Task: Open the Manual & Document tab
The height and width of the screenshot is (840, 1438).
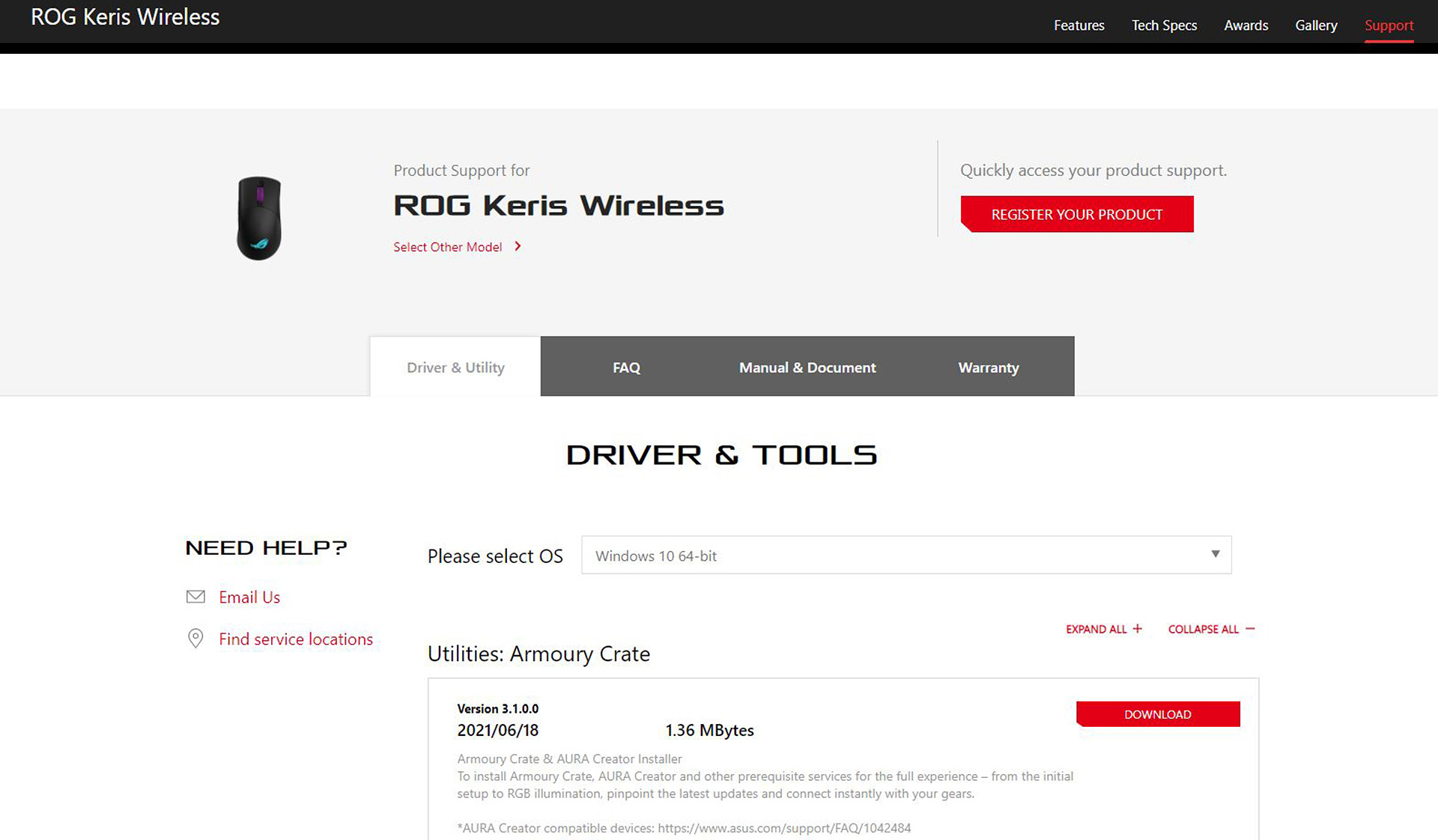Action: pos(807,368)
